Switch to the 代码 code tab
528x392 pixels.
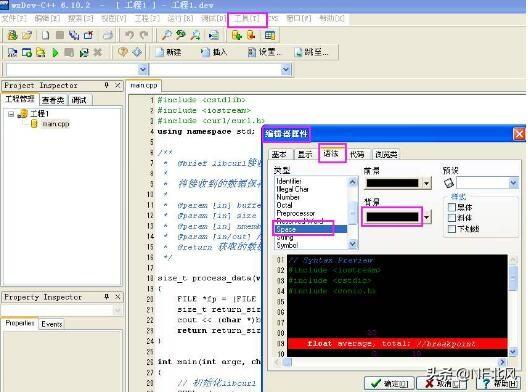(357, 155)
